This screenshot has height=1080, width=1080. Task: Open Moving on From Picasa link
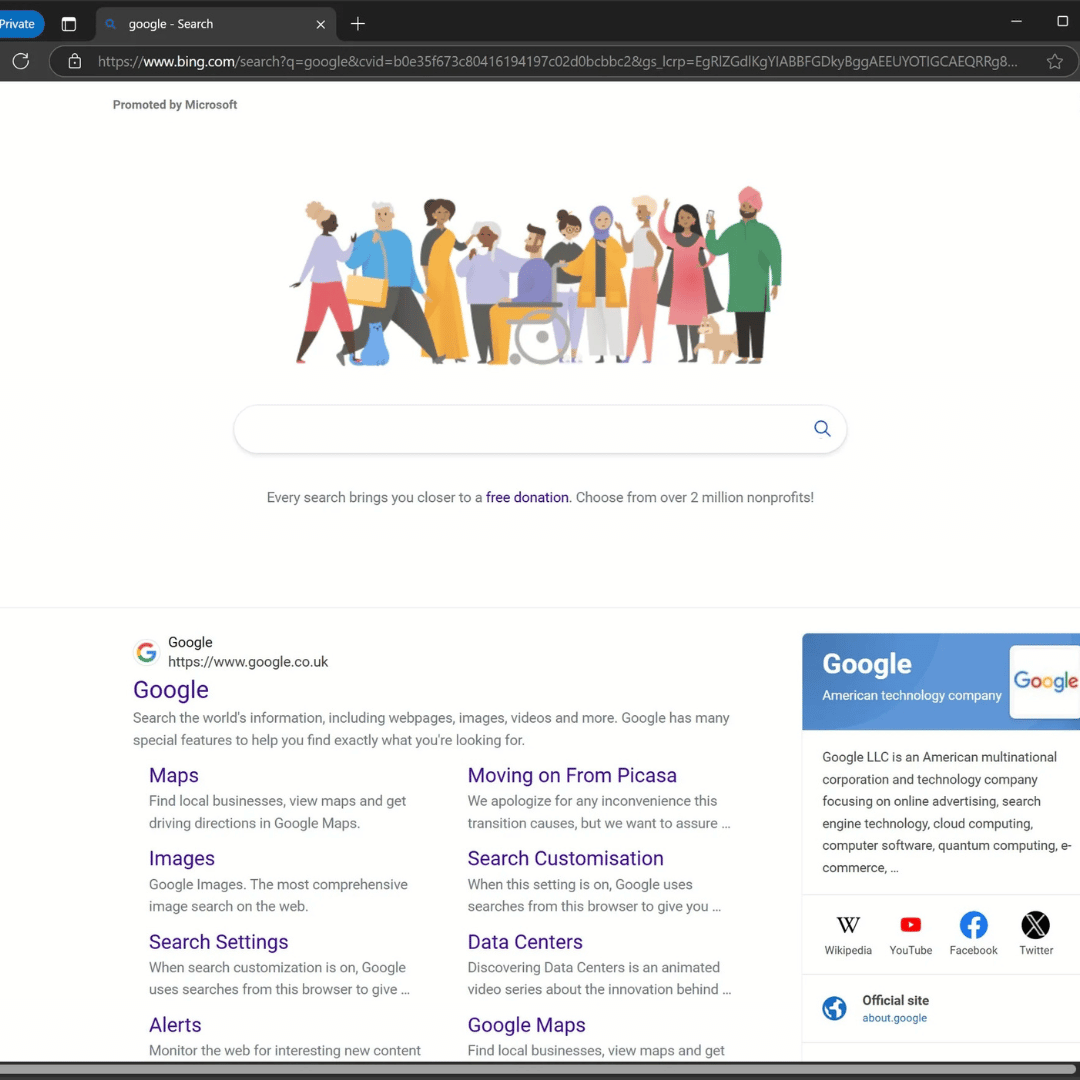coord(572,776)
